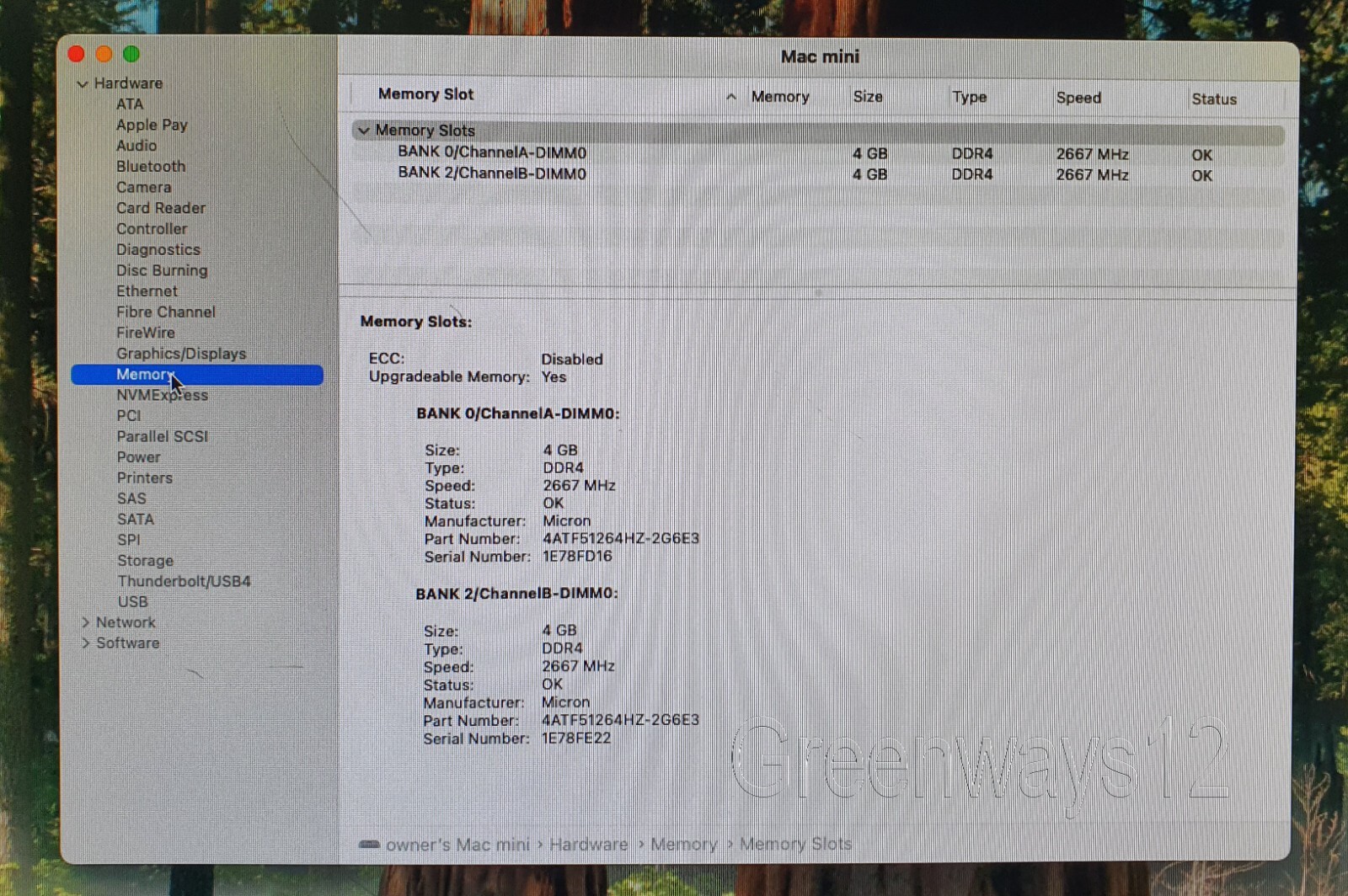Image resolution: width=1348 pixels, height=896 pixels.
Task: Select Thunderbolt/USB4 entry
Action: 184,582
